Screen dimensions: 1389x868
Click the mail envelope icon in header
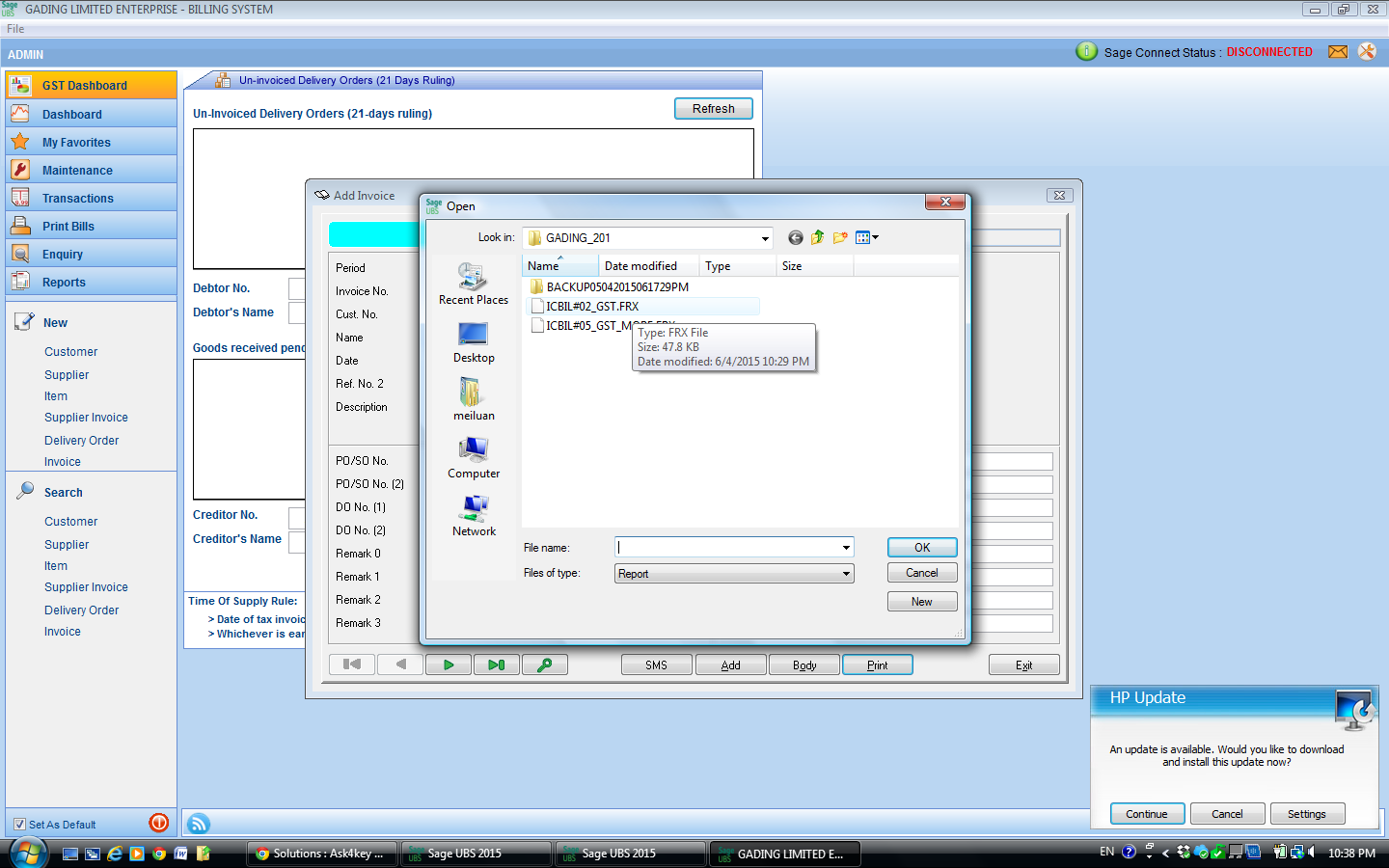pos(1338,52)
